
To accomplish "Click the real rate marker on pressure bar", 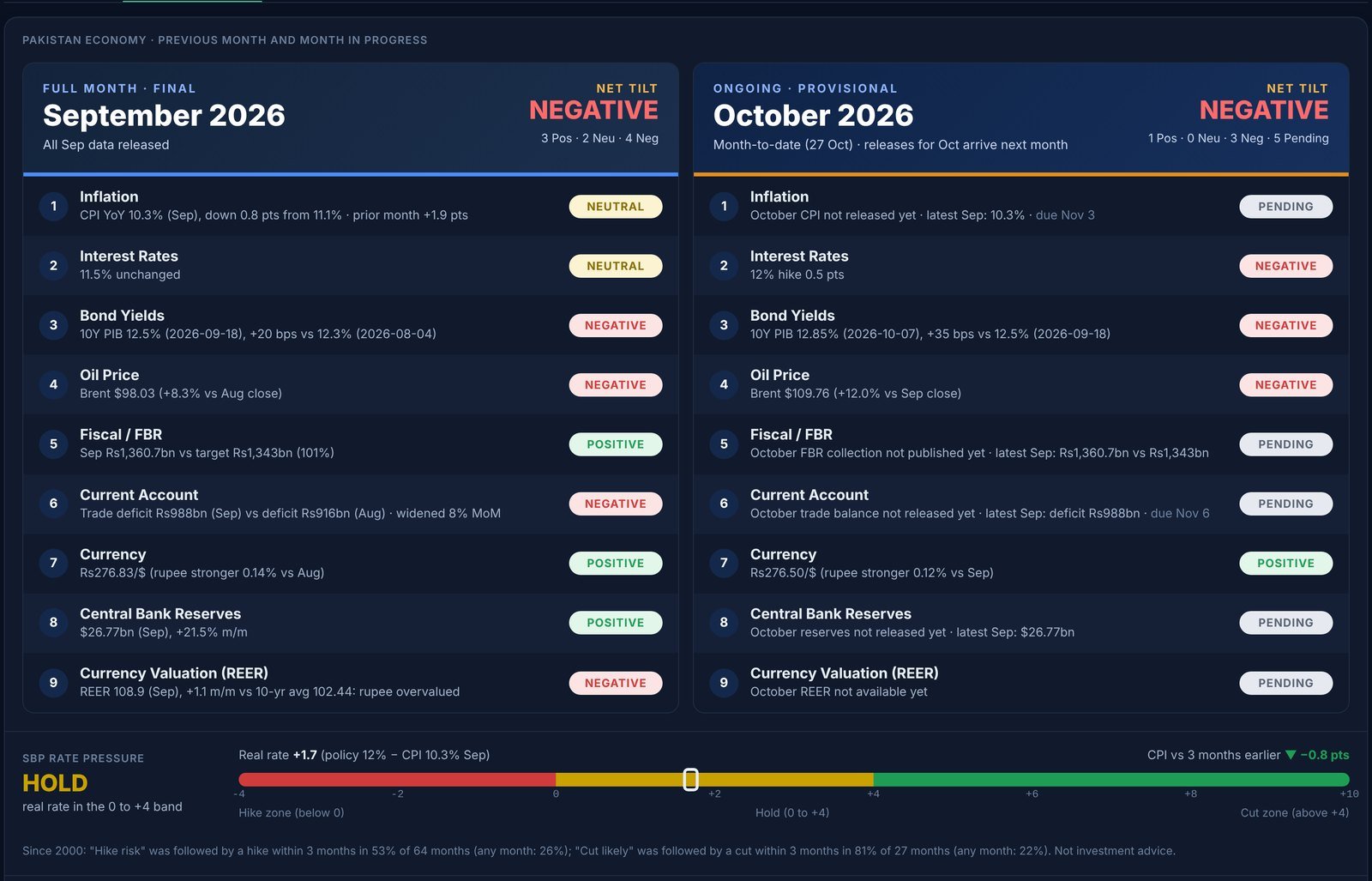I will coord(690,780).
